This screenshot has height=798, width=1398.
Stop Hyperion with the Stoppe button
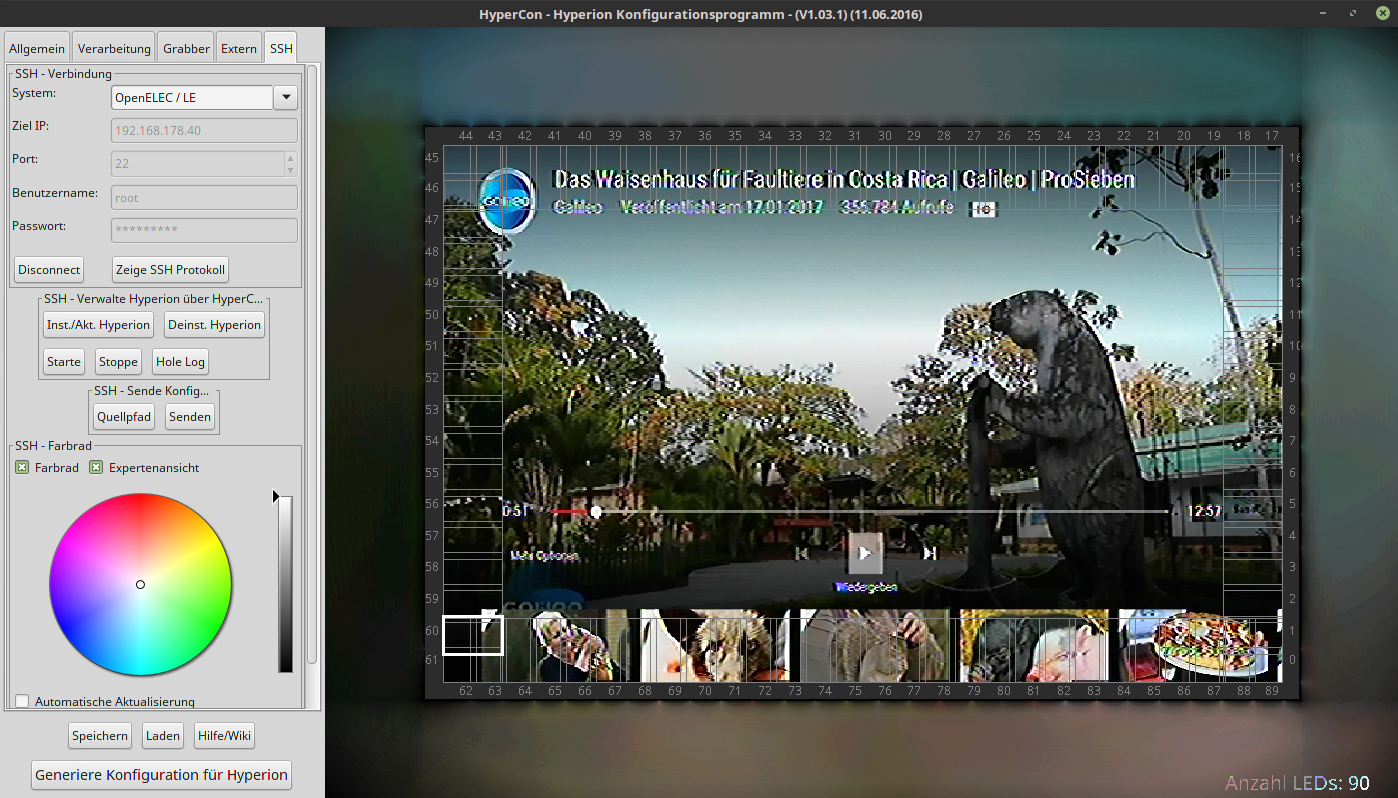click(x=119, y=362)
